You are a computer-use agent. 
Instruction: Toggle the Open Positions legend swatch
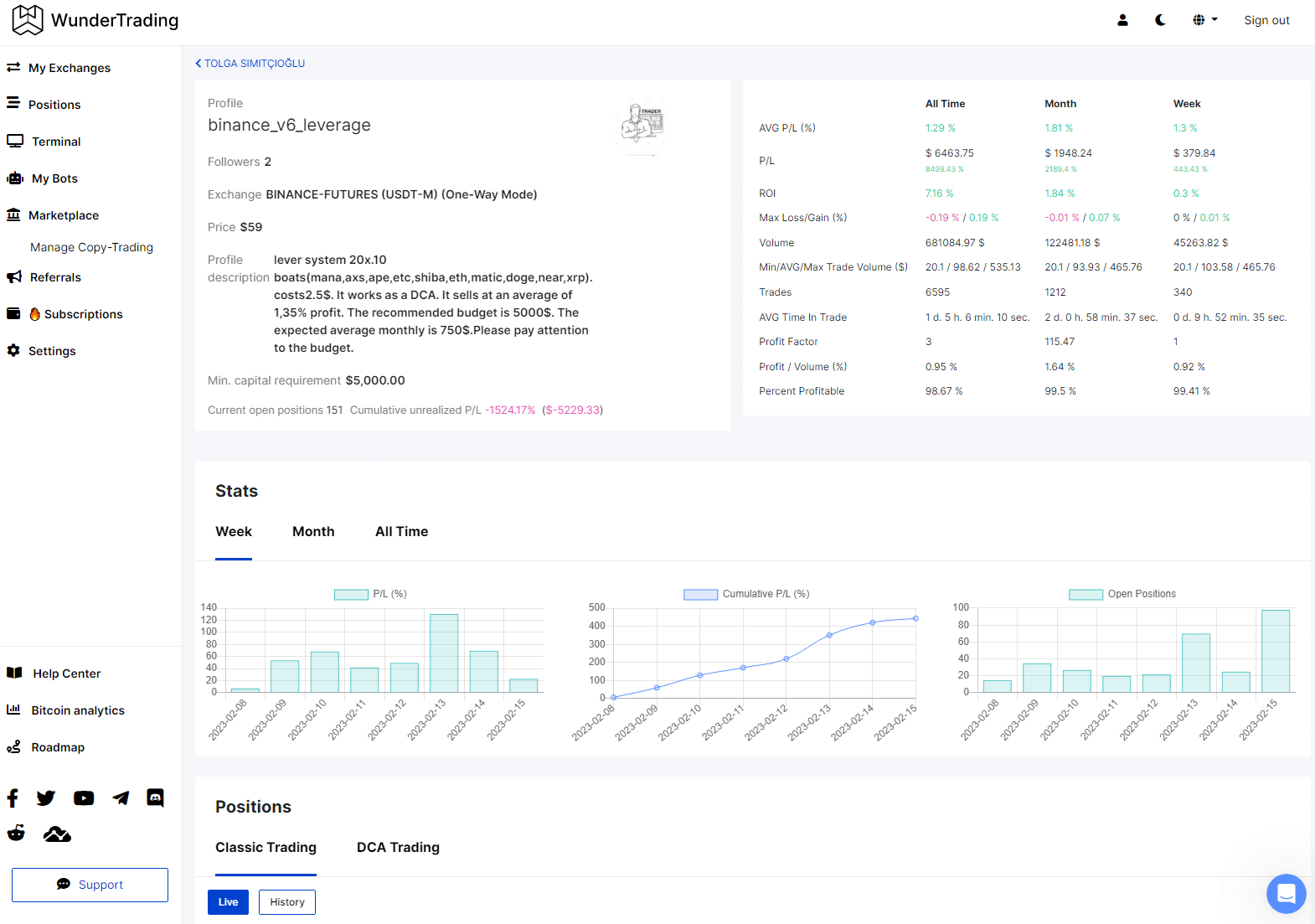(1086, 594)
